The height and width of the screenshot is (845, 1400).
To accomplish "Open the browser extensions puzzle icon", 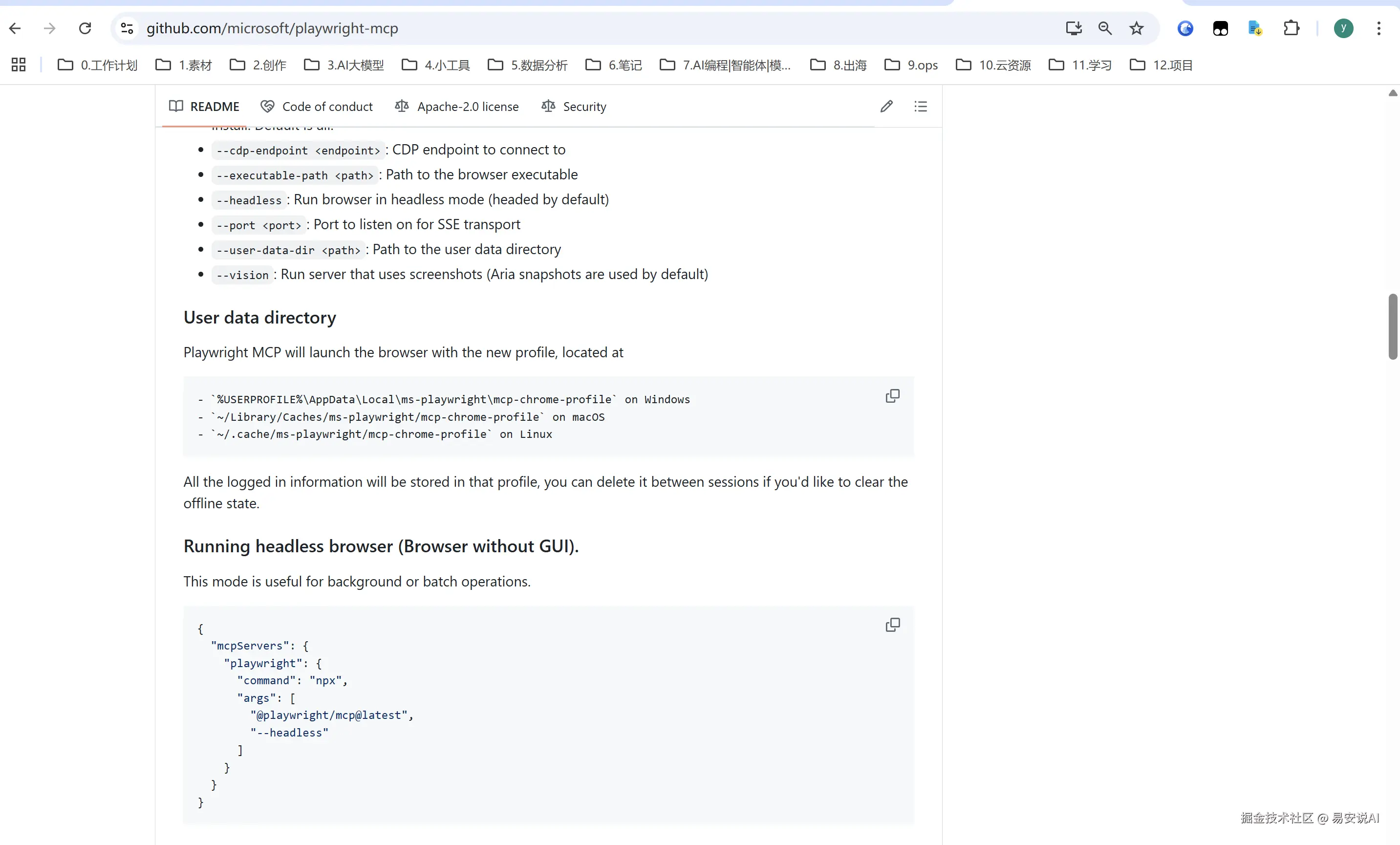I will (x=1291, y=28).
